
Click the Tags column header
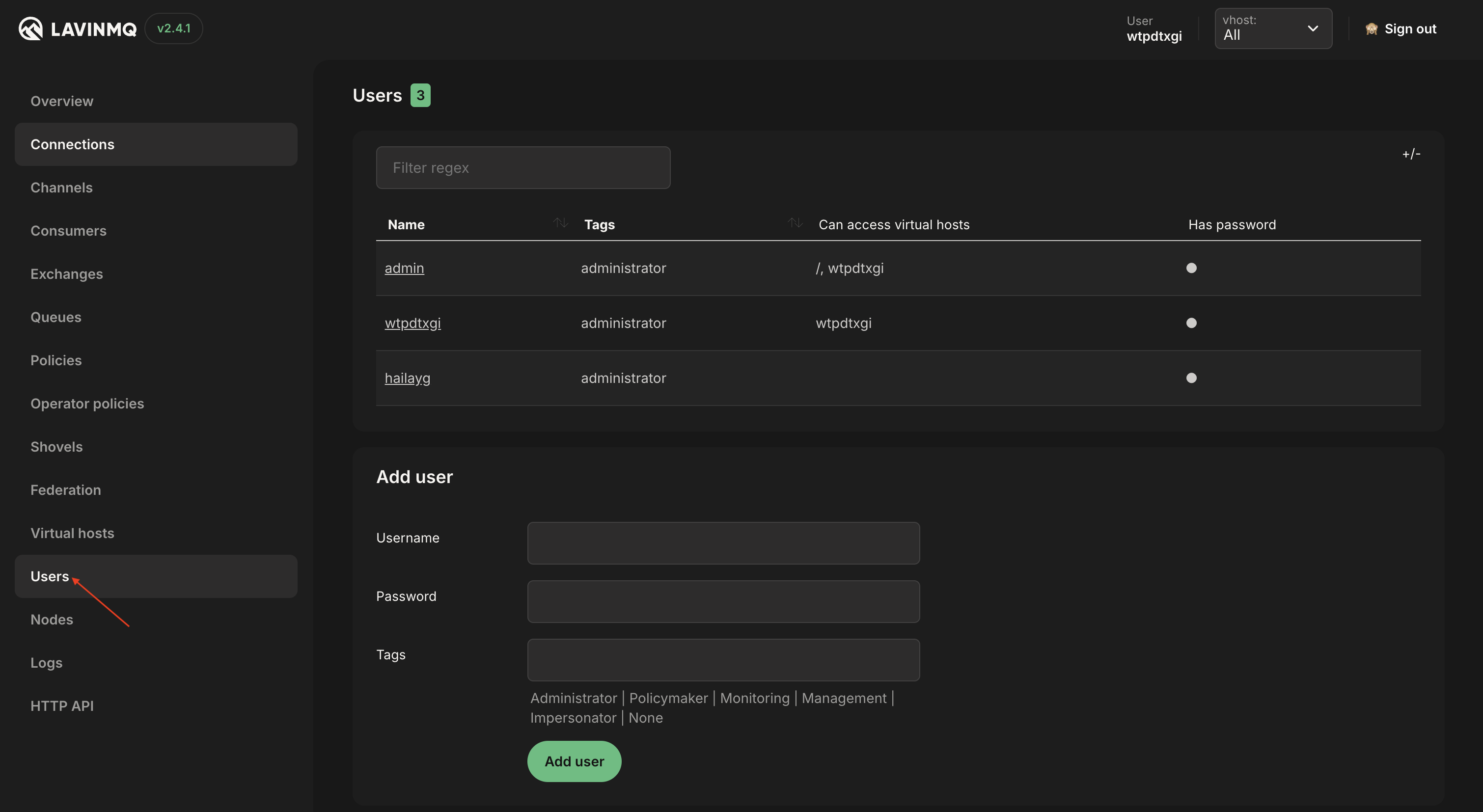click(599, 224)
